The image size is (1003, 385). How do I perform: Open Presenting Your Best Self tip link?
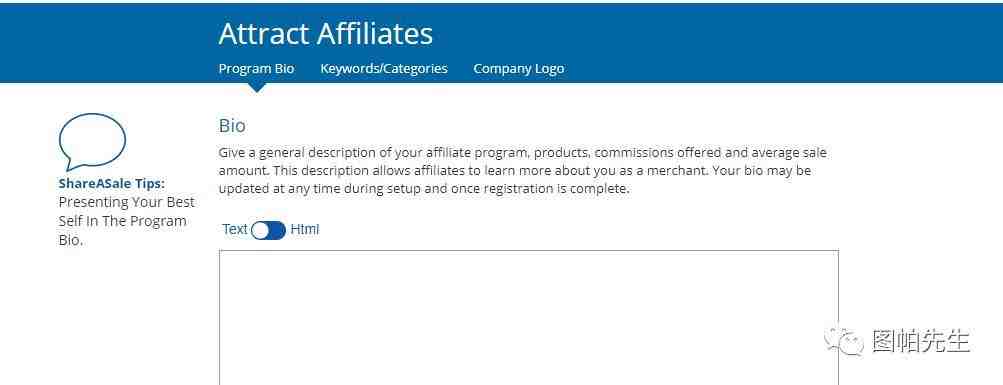(x=127, y=221)
